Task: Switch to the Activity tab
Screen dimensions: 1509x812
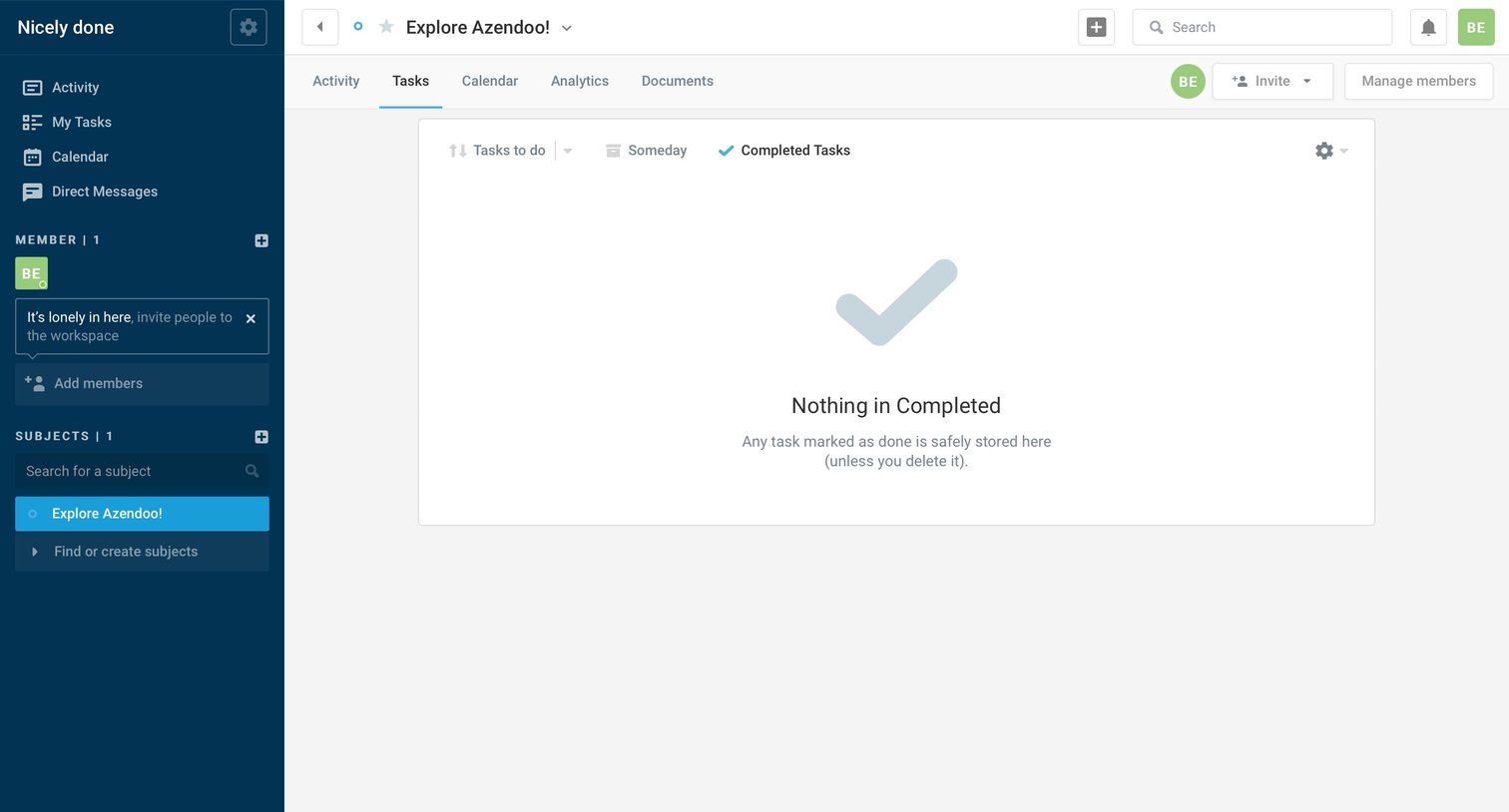Action: click(x=336, y=81)
